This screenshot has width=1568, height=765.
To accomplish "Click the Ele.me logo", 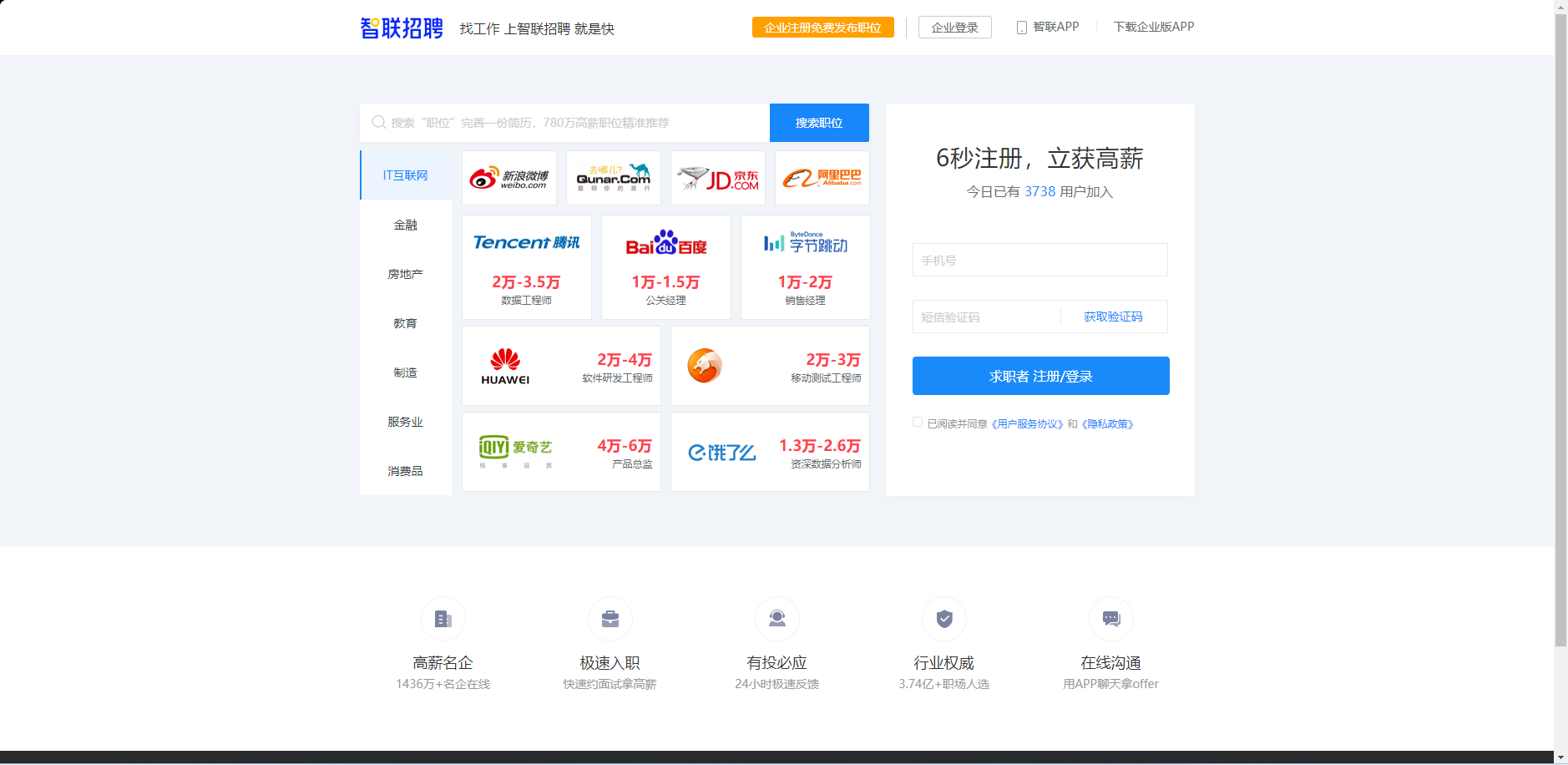I will pos(722,453).
